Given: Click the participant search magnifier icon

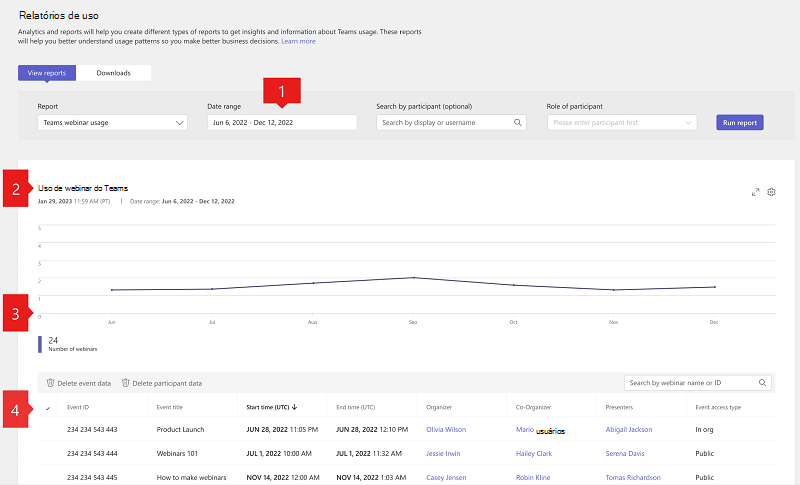Looking at the screenshot, I should click(x=518, y=123).
